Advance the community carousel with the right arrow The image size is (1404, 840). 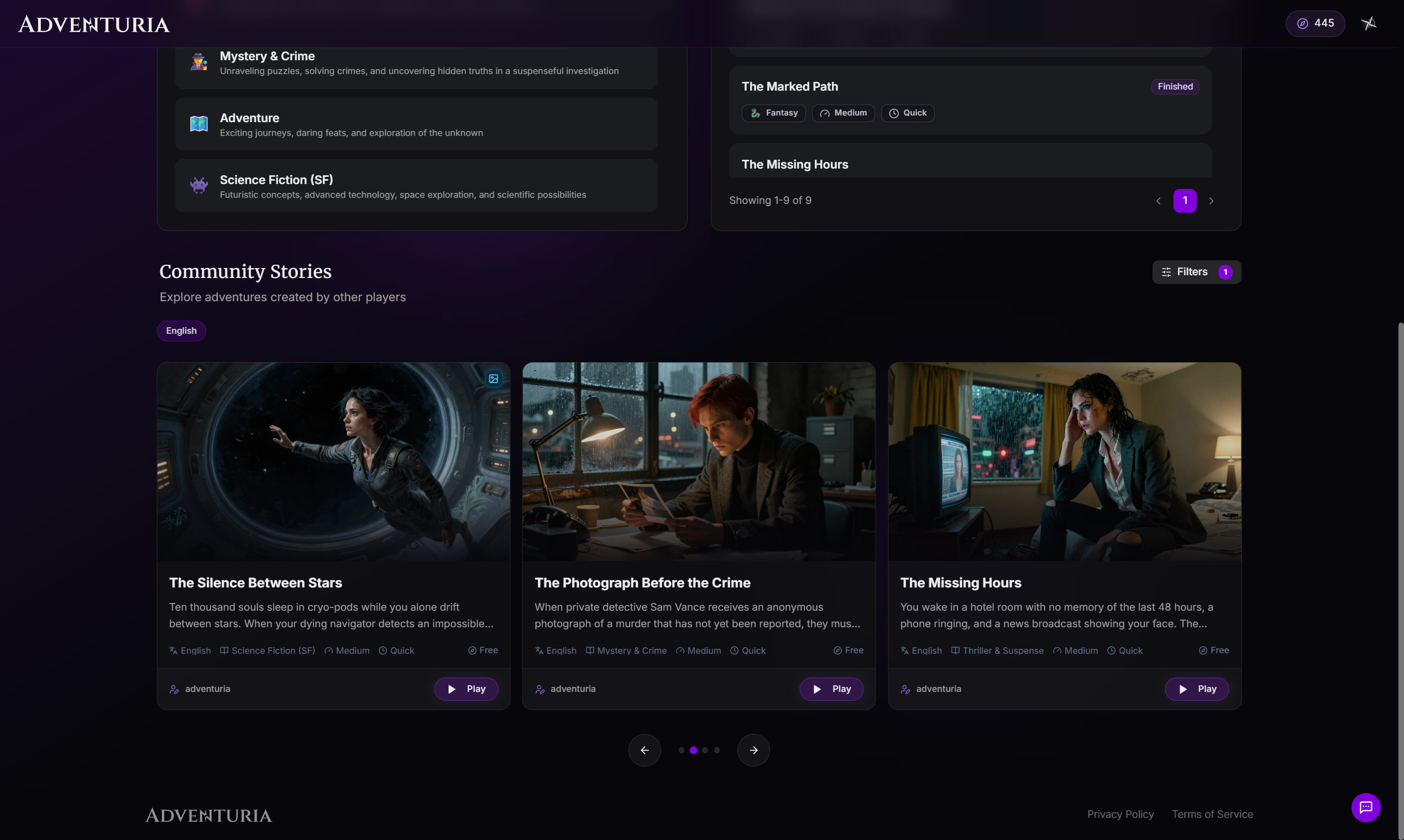click(753, 750)
